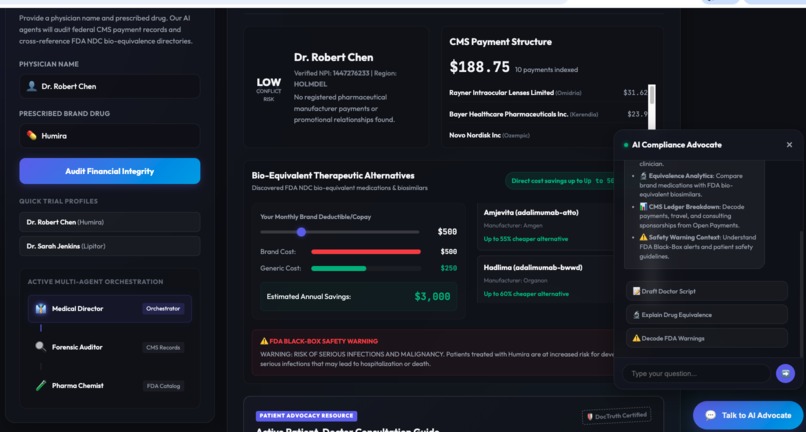
Task: Click the notepad icon on Draft Doctor Script
Action: click(x=636, y=291)
